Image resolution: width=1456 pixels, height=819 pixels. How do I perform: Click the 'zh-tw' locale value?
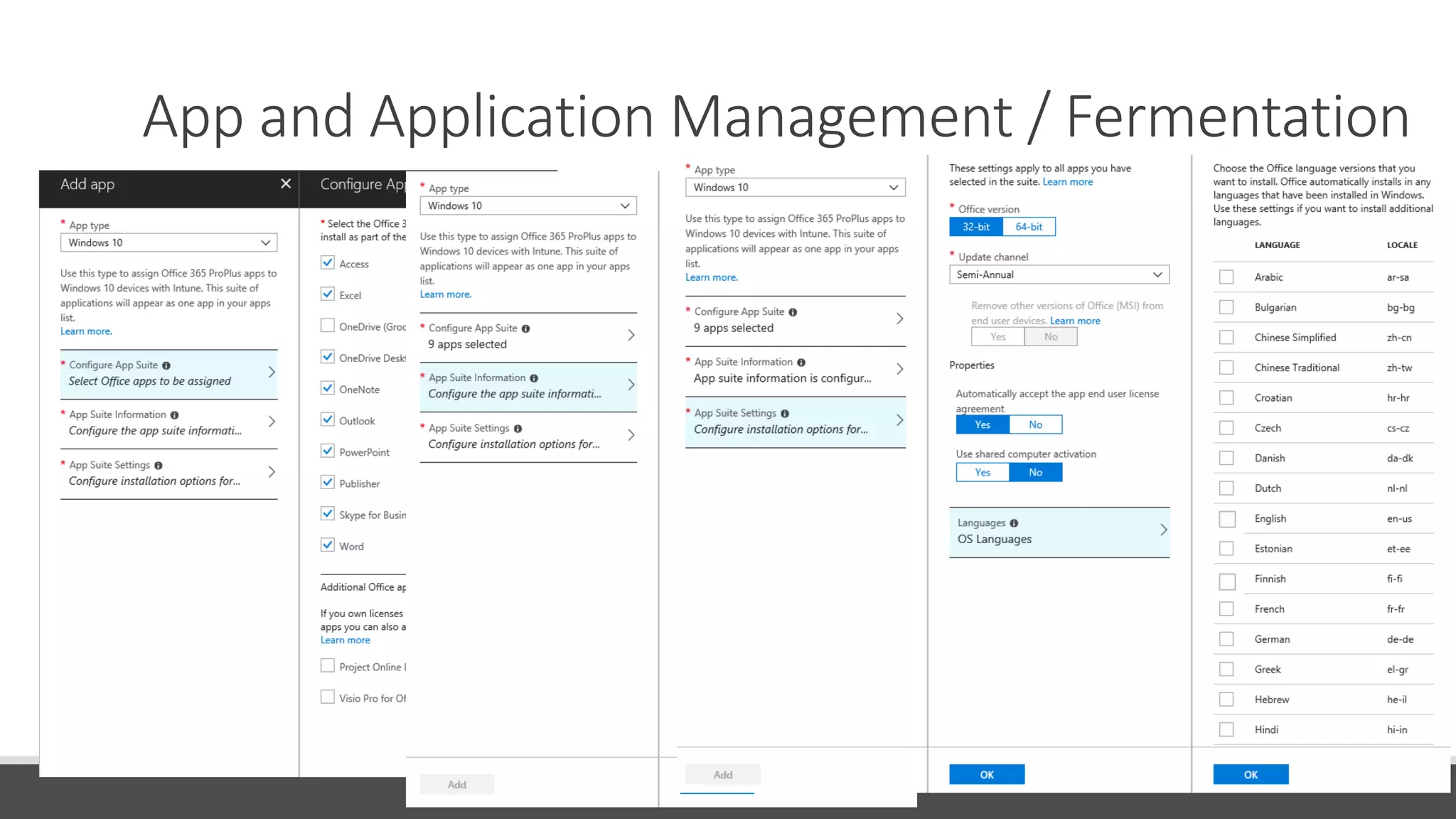point(1399,368)
